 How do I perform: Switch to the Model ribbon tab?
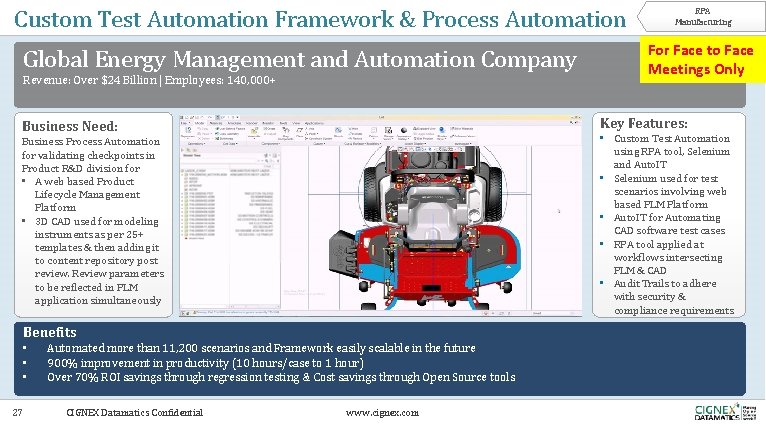(199, 123)
